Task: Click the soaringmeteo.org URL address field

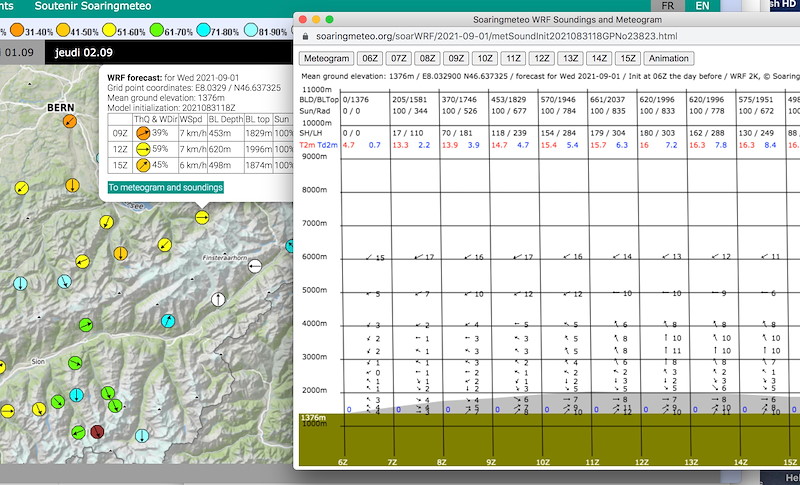Action: [x=496, y=36]
